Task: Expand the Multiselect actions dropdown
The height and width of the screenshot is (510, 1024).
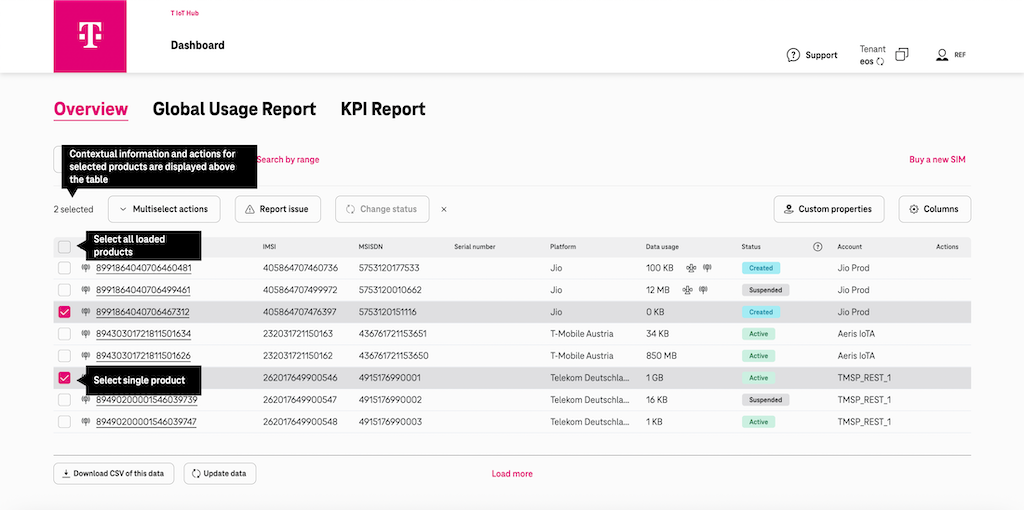Action: pos(163,209)
